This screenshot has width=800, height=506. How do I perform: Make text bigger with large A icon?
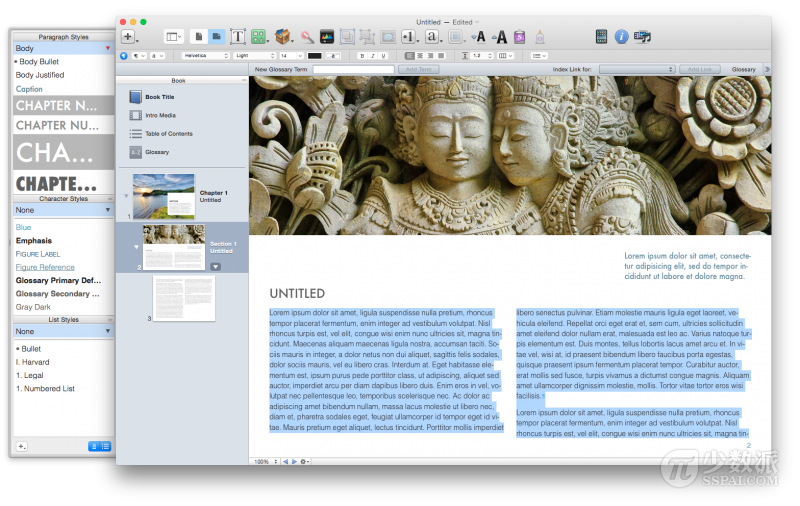[500, 37]
